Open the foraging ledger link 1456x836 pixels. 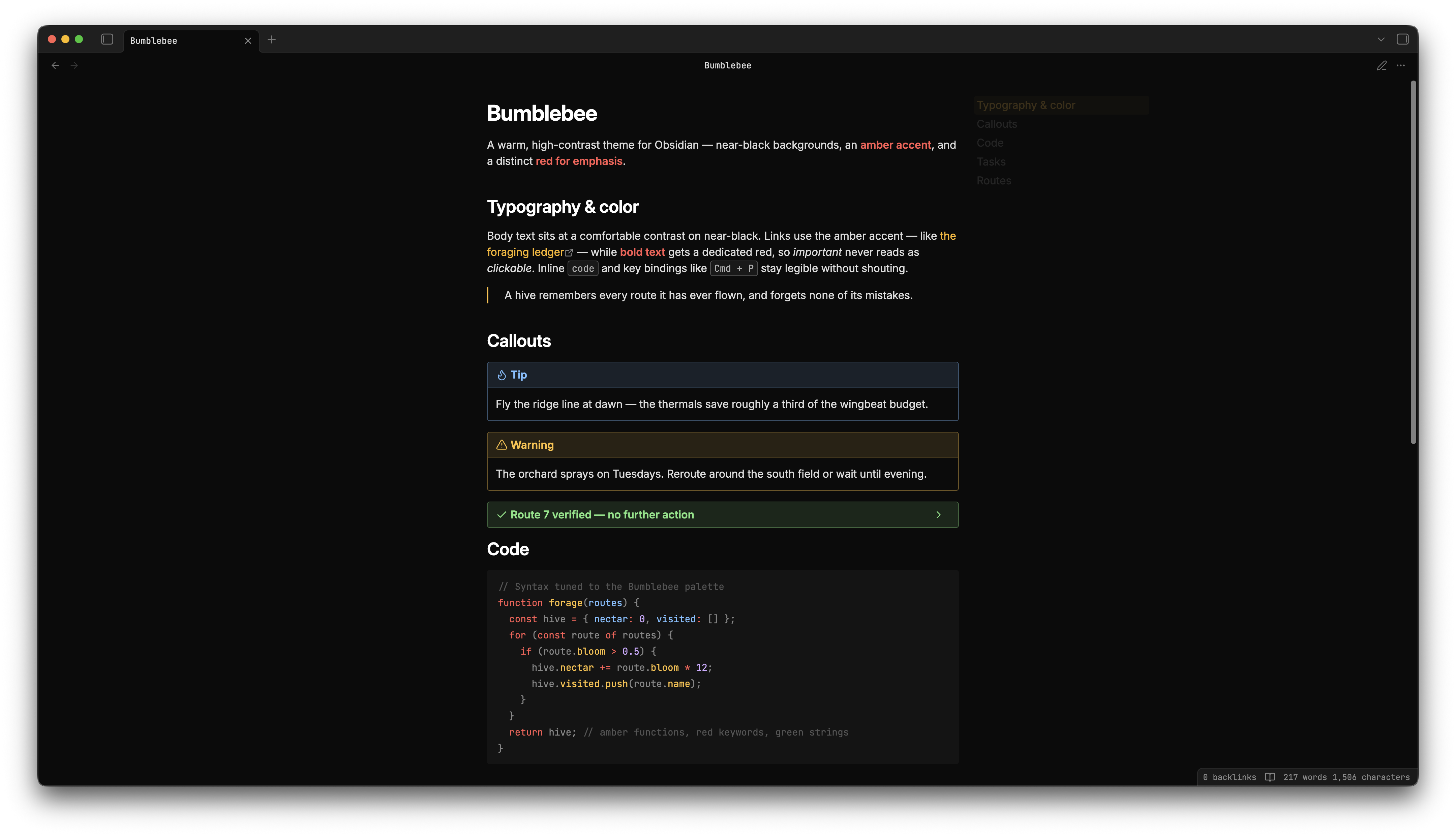point(525,252)
